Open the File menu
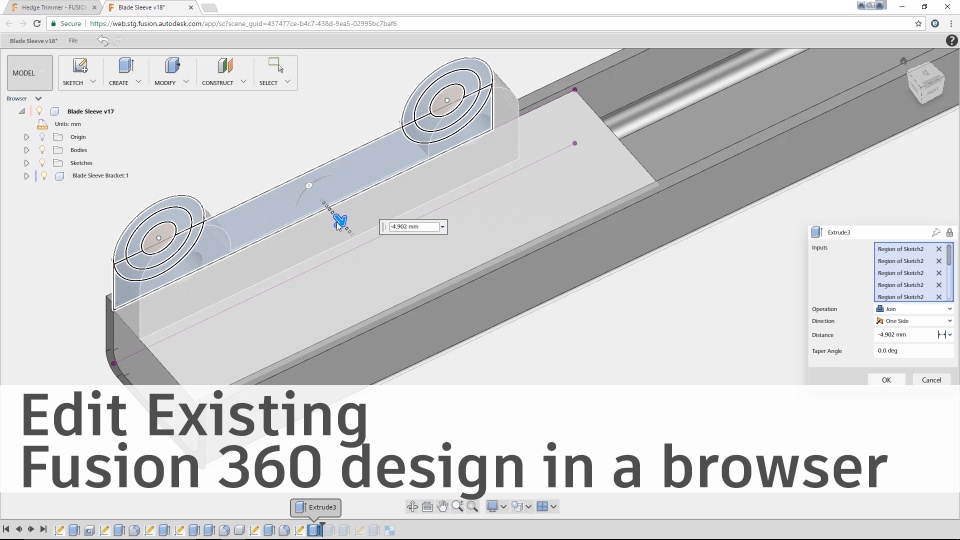This screenshot has width=960, height=540. tap(73, 40)
